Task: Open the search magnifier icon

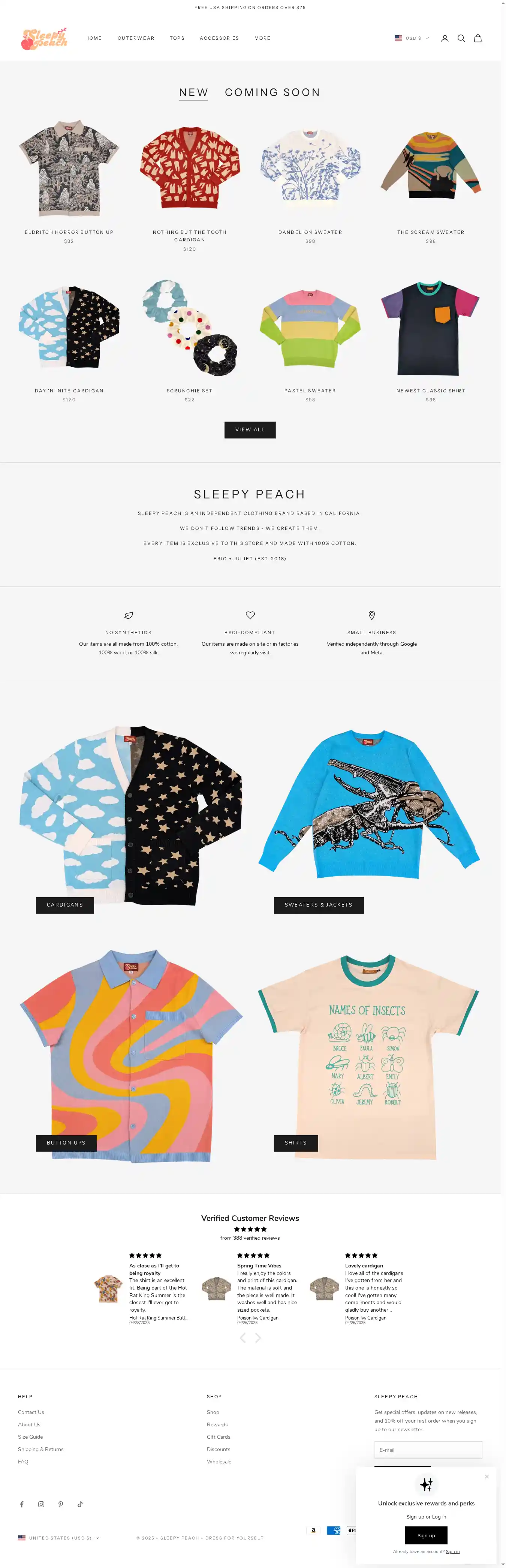Action: coord(461,38)
